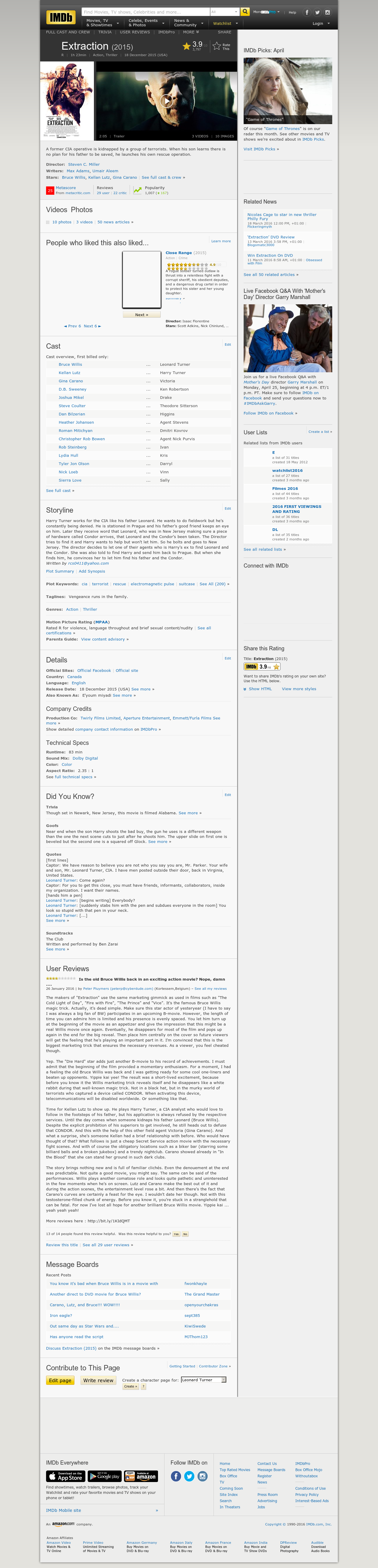378x1568 pixels.
Task: Click into the Find Movies search field
Action: [x=145, y=12]
